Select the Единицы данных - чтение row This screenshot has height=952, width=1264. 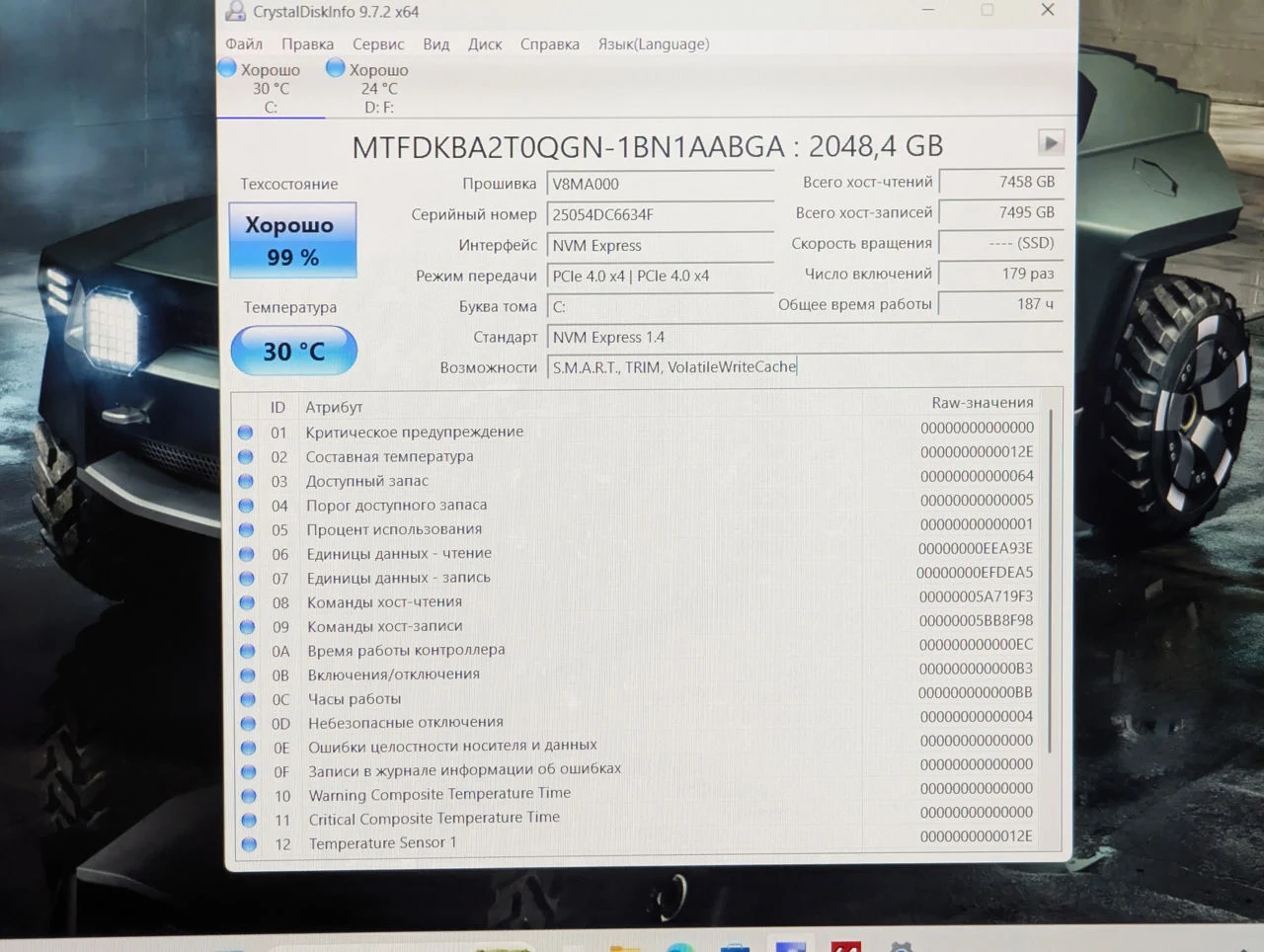(x=637, y=552)
